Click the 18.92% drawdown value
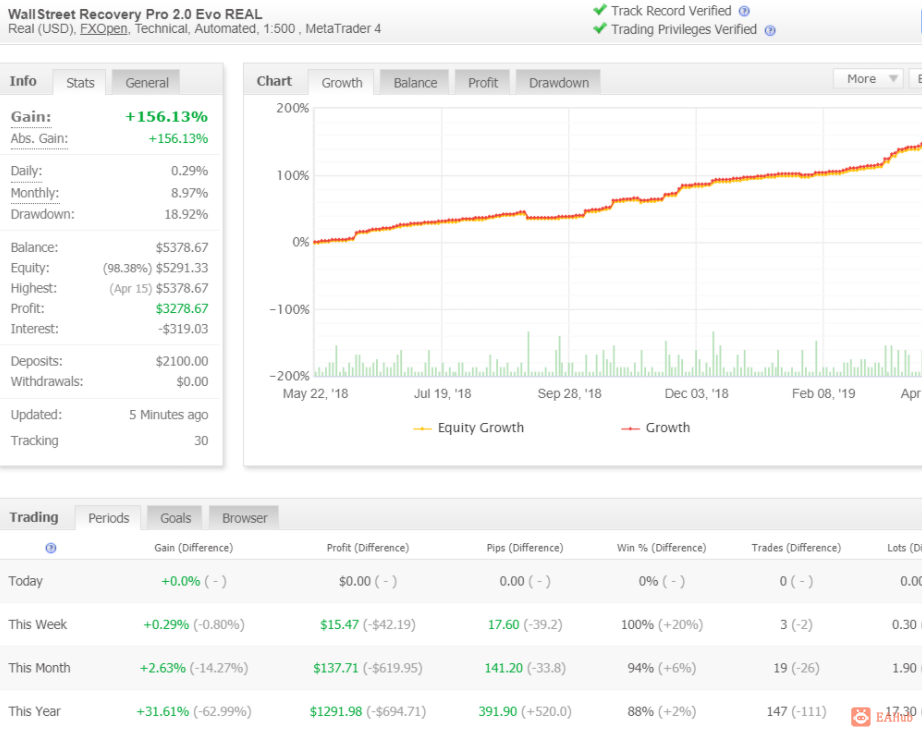The height and width of the screenshot is (732, 922). (x=186, y=215)
